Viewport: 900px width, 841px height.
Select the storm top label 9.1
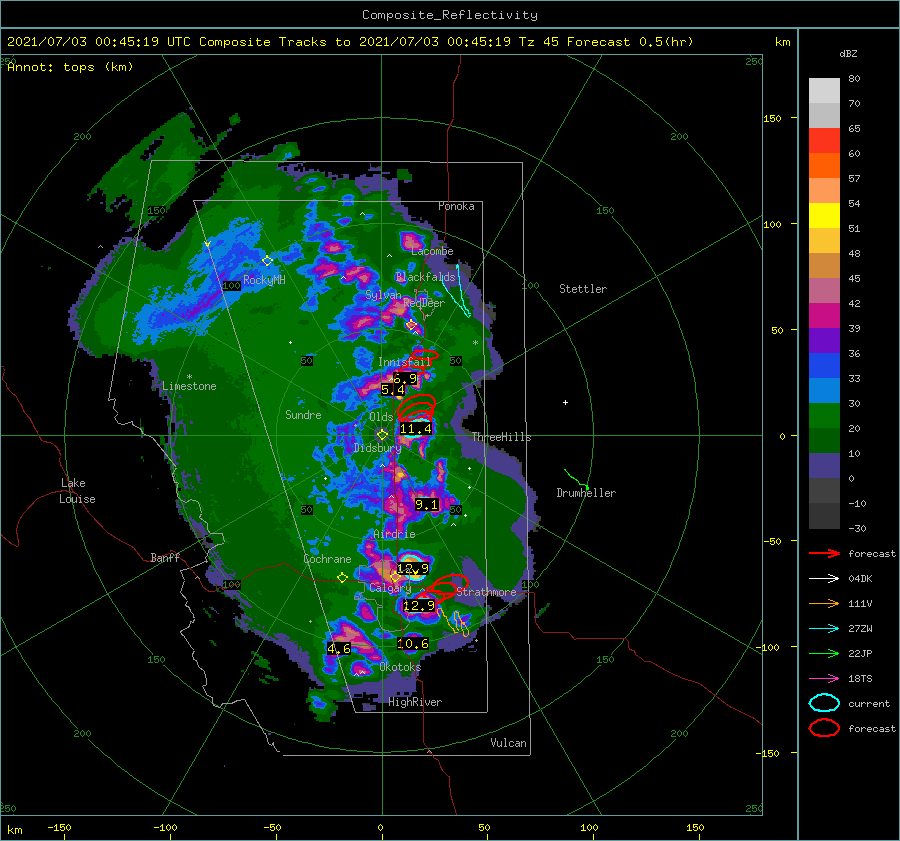[426, 505]
